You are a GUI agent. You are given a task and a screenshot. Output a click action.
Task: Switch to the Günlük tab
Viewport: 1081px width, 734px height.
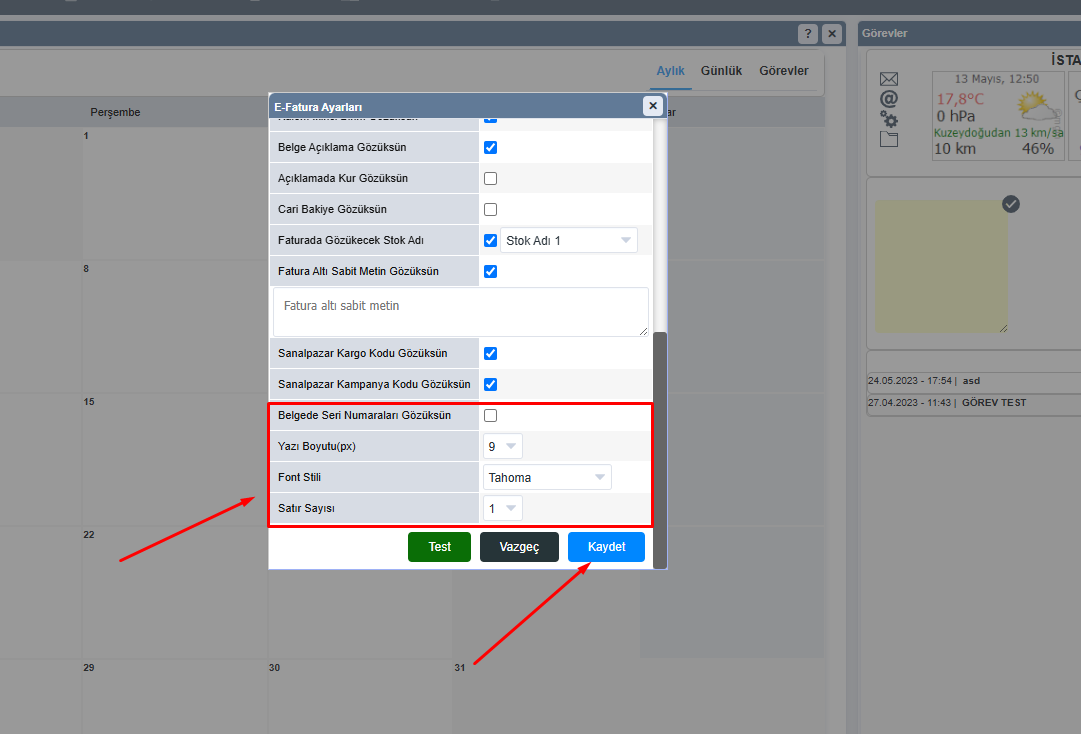click(x=721, y=71)
